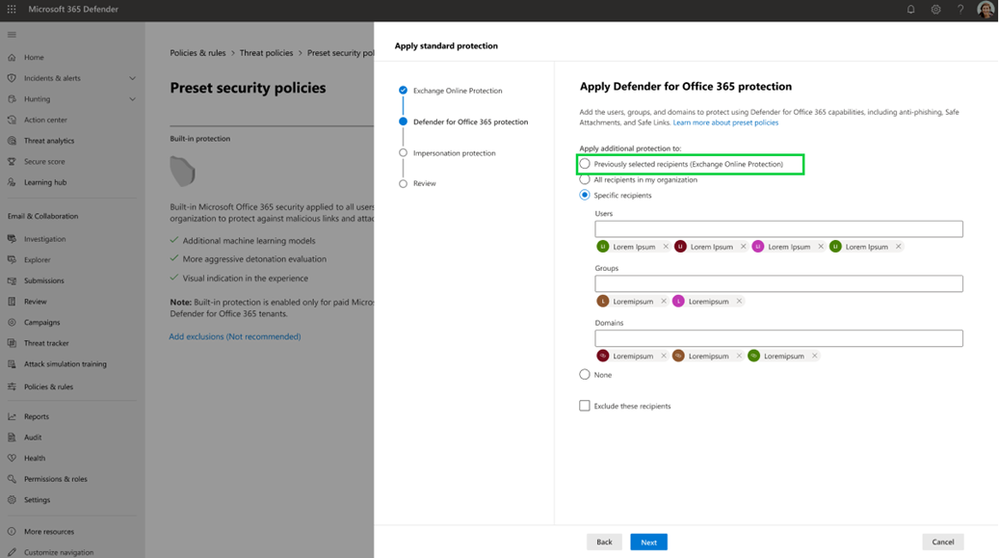Image resolution: width=999 pixels, height=558 pixels.
Task: Open the user profile avatar
Action: click(x=985, y=10)
